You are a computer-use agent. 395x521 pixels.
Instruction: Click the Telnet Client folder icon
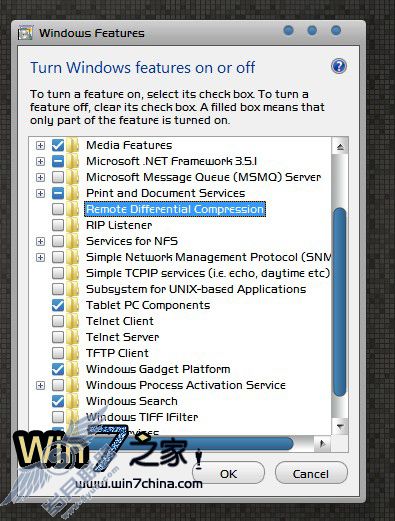click(72, 321)
